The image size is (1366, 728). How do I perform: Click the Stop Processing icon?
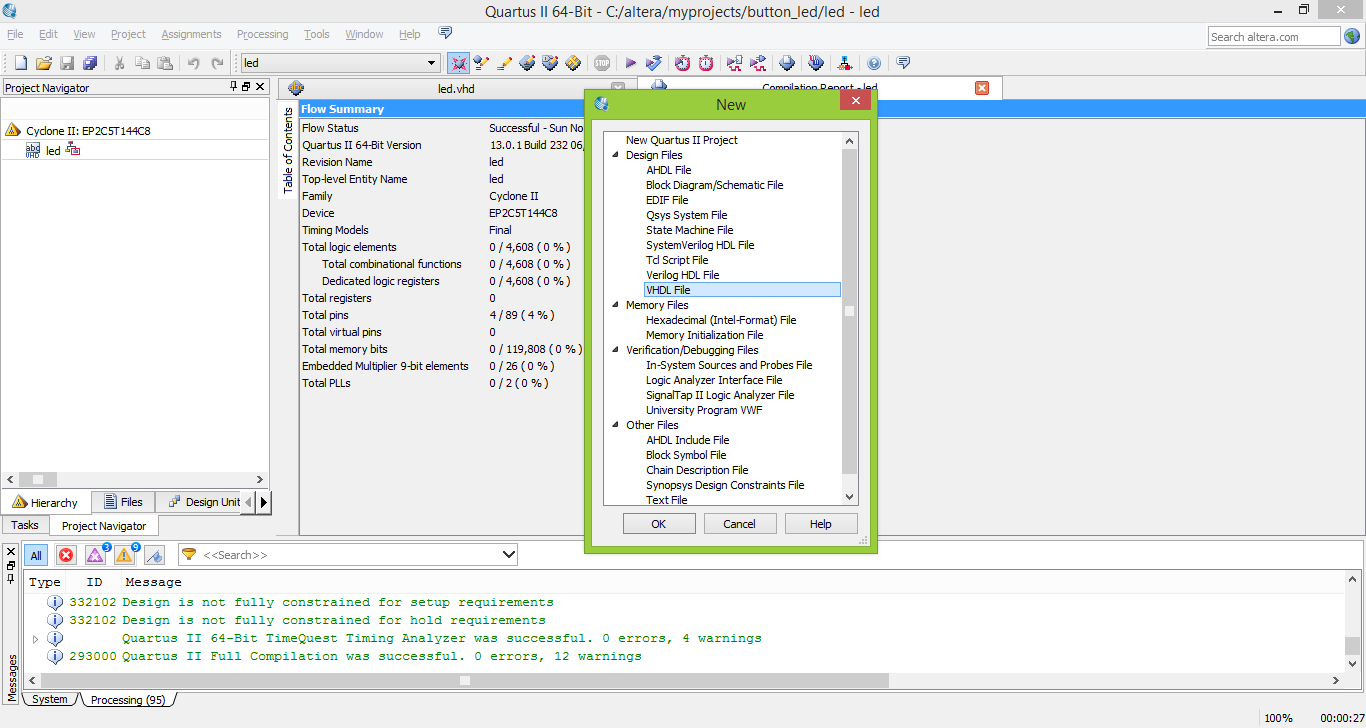601,63
